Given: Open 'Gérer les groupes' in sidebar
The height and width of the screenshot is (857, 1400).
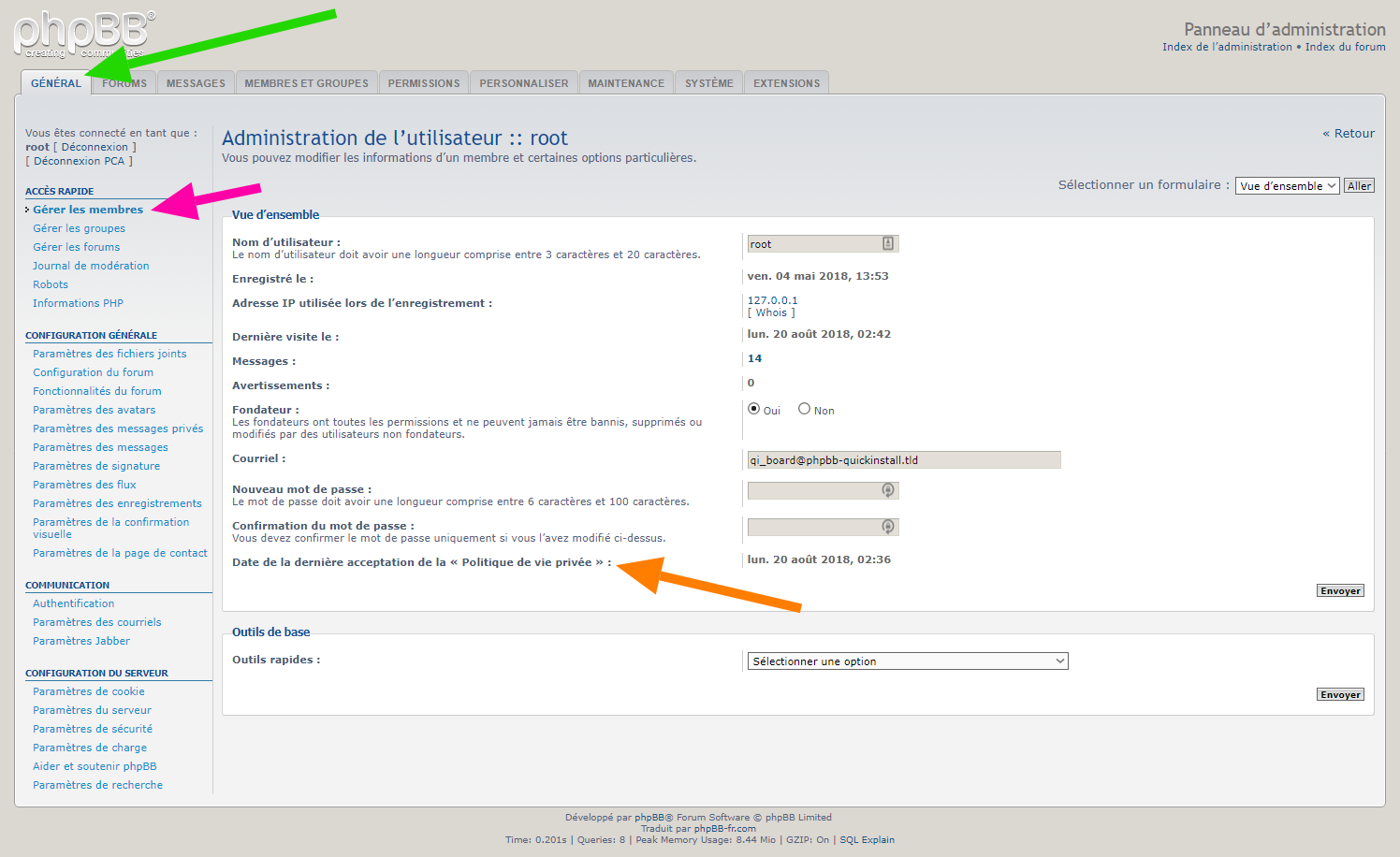Looking at the screenshot, I should (x=79, y=228).
